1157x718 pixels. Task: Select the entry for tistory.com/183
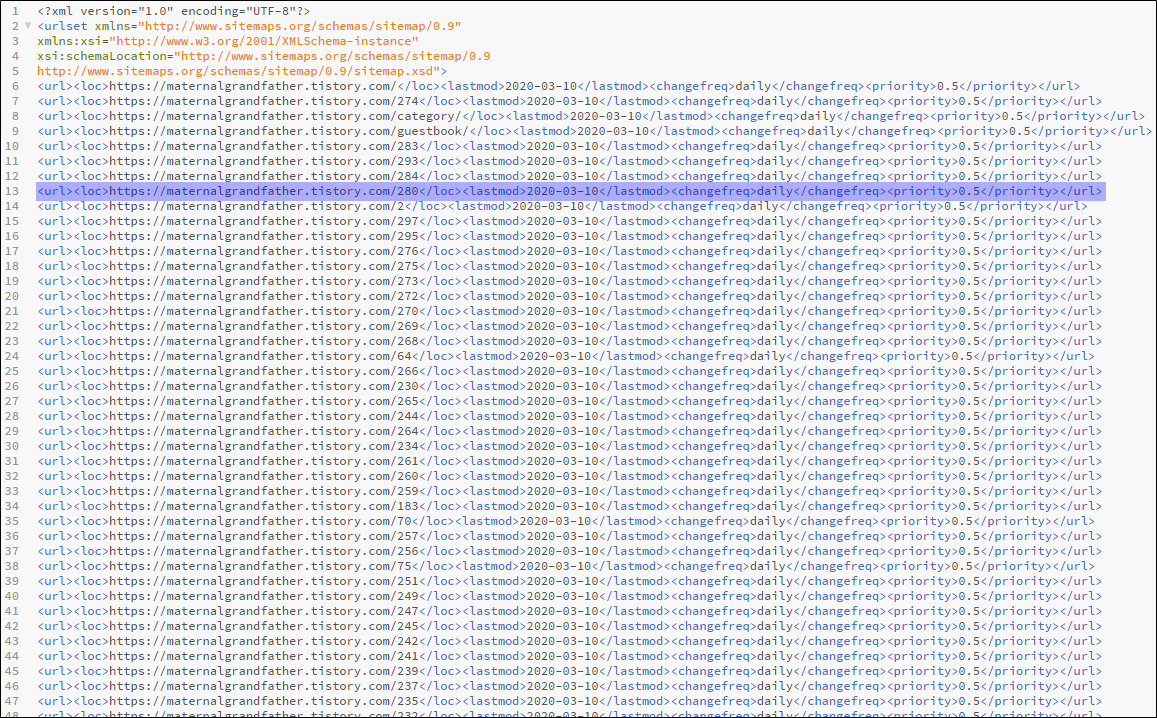pos(570,506)
